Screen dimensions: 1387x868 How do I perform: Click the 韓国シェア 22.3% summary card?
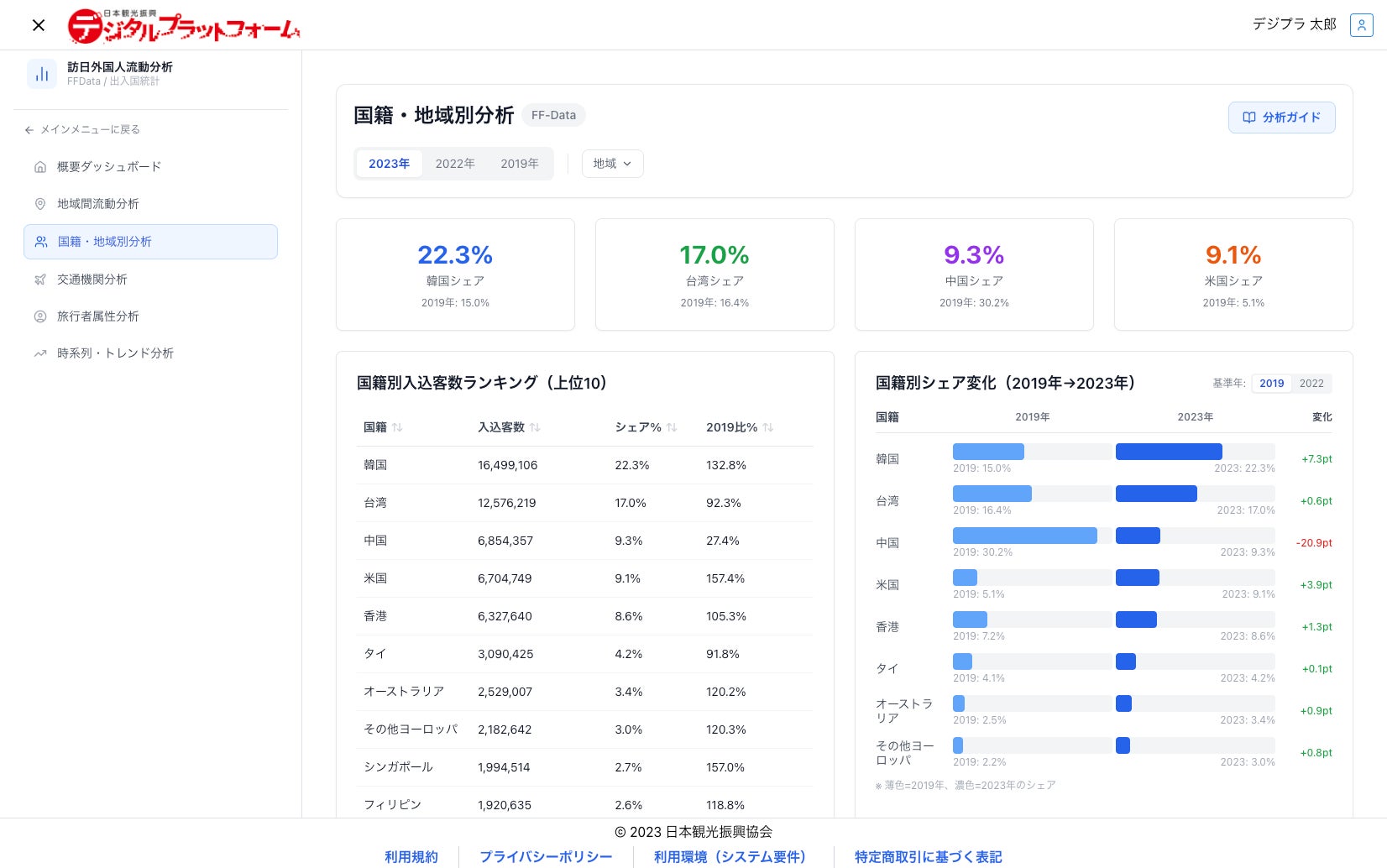tap(455, 275)
